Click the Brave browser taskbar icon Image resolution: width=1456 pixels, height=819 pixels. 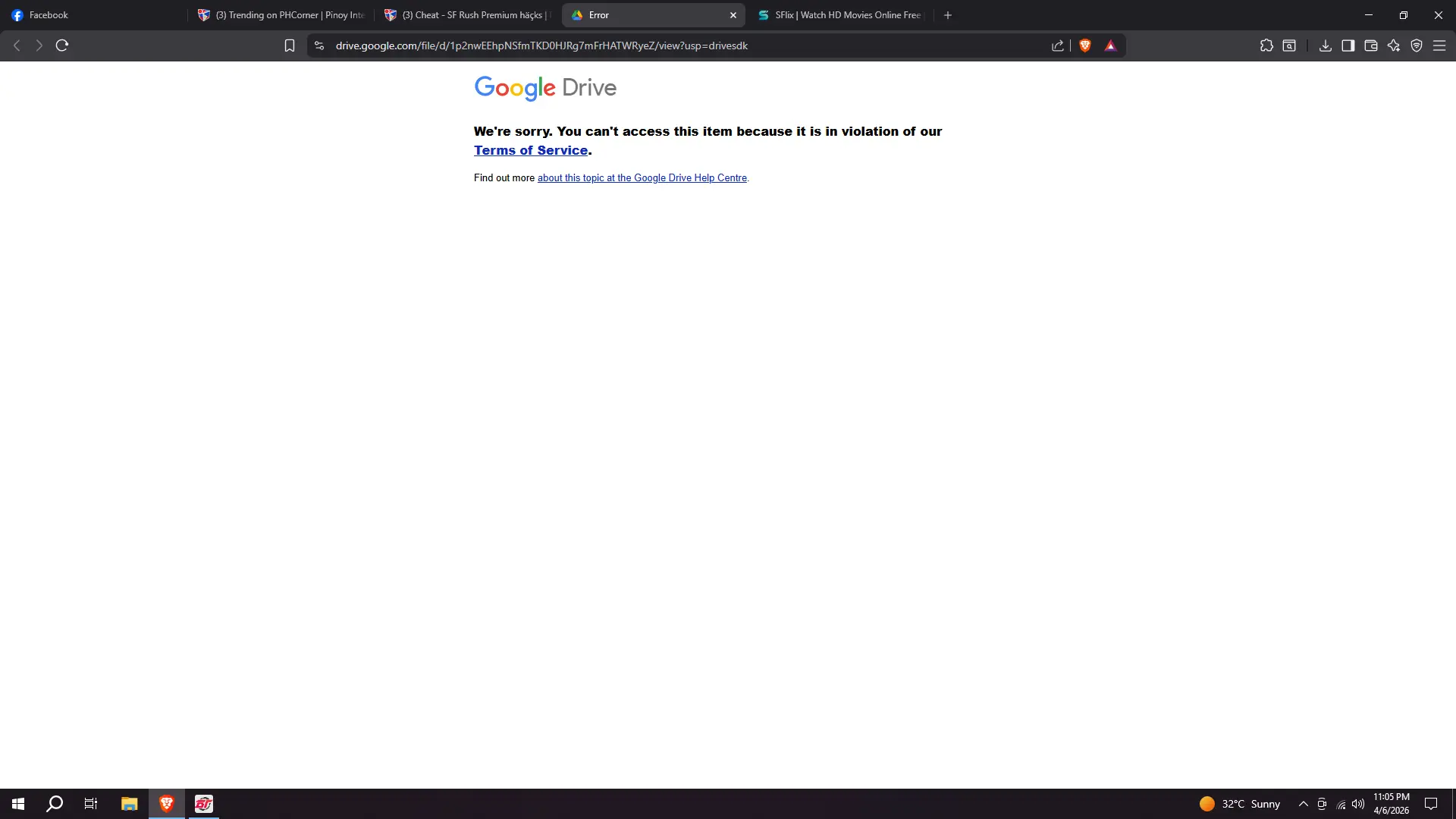pyautogui.click(x=167, y=804)
